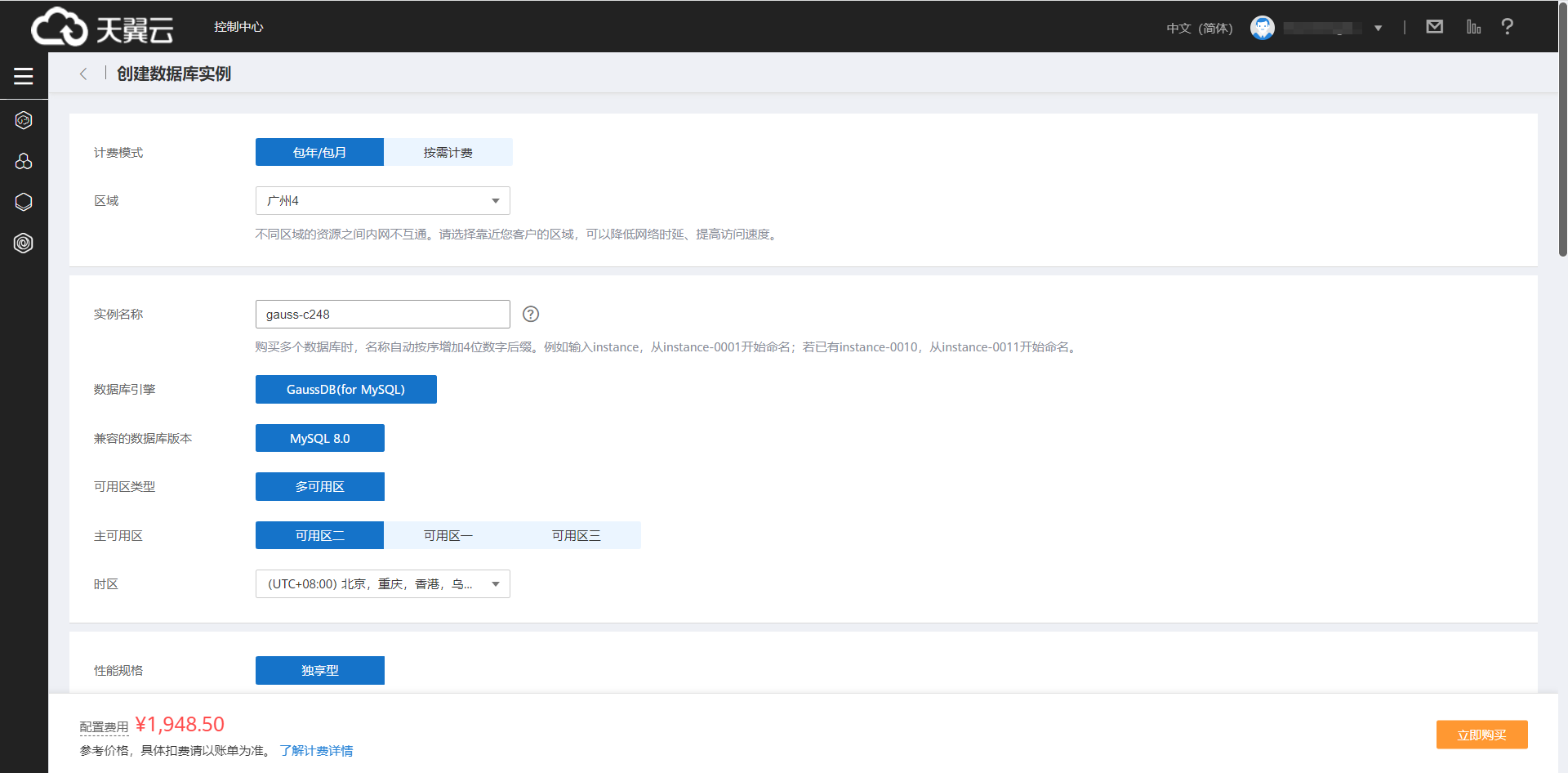
Task: Select 可用区三 as primary zone
Action: click(x=576, y=536)
